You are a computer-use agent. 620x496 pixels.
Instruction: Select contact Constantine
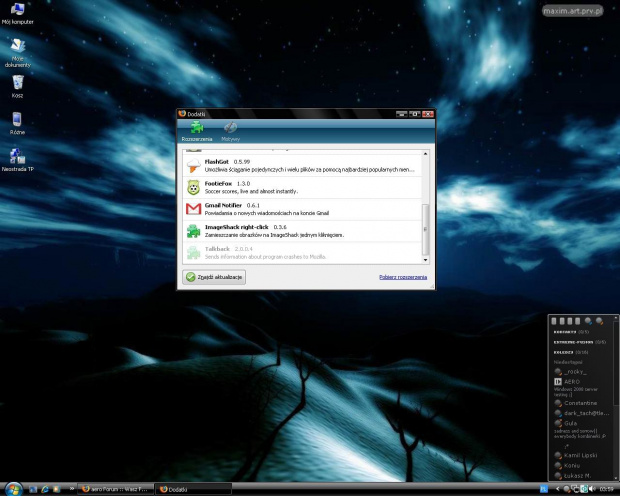pyautogui.click(x=576, y=403)
